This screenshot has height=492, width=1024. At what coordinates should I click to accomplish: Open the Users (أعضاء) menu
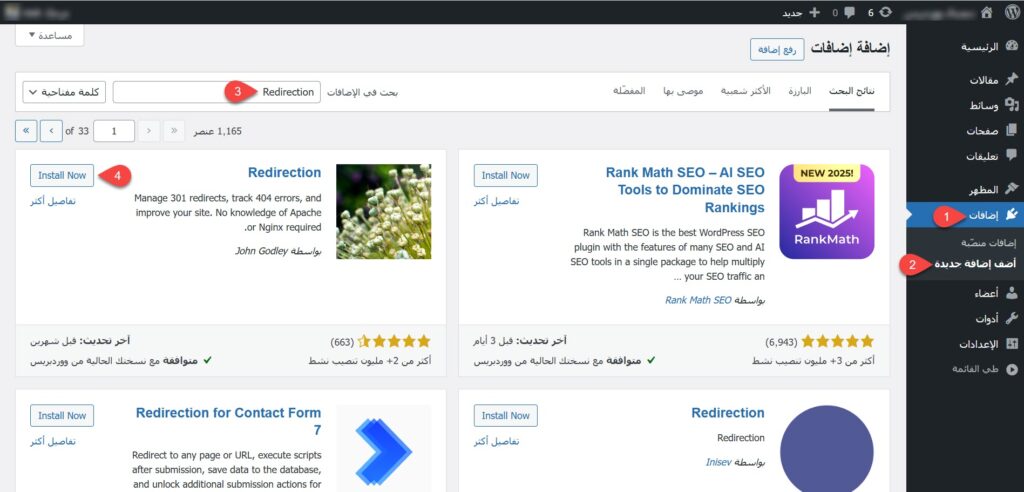(994, 294)
